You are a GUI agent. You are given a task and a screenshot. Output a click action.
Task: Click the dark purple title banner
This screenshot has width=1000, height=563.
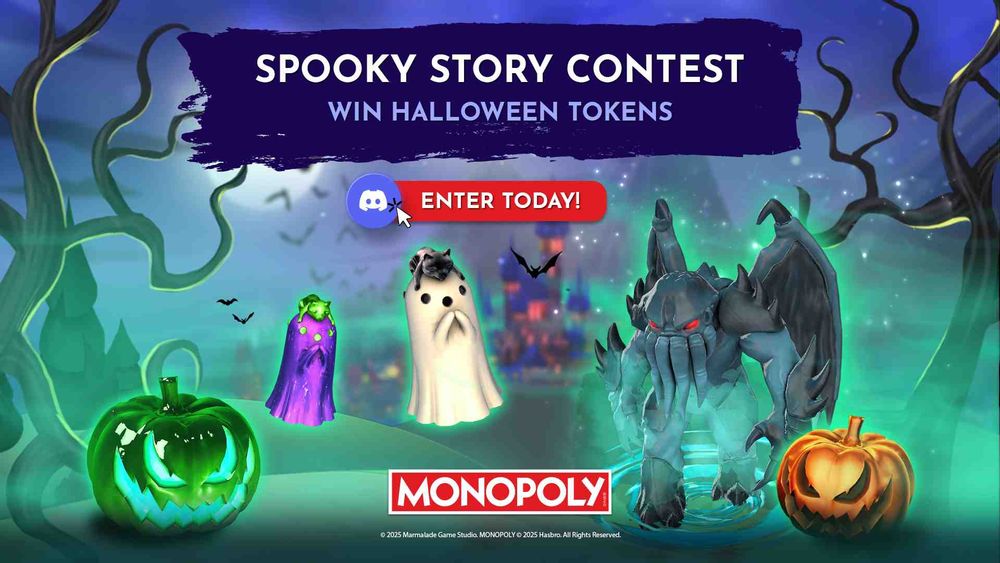pyautogui.click(x=490, y=96)
